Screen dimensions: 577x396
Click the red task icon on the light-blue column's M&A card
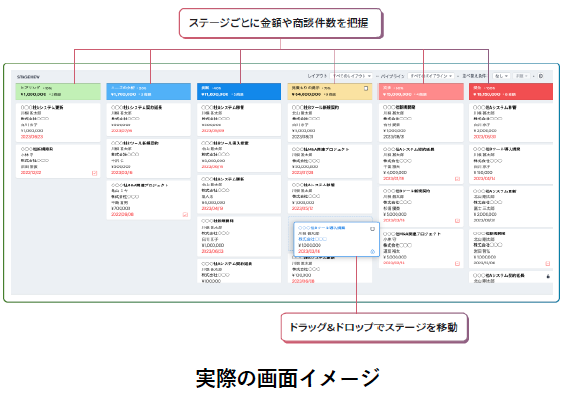tap(185, 214)
